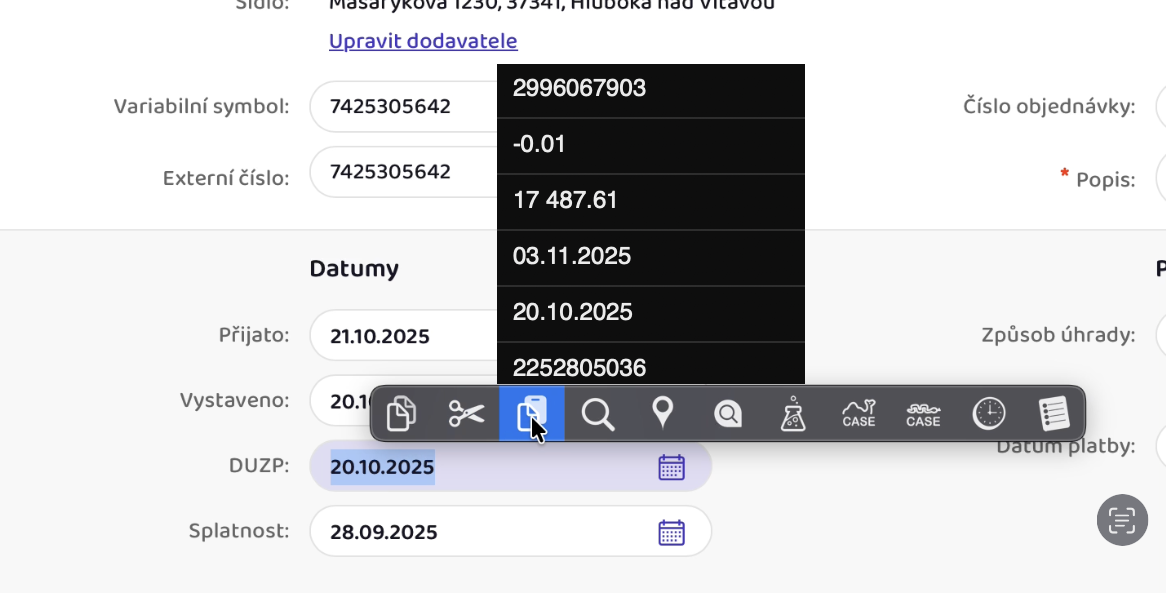The image size is (1166, 593).
Task: Click the notes list icon
Action: (x=1054, y=413)
